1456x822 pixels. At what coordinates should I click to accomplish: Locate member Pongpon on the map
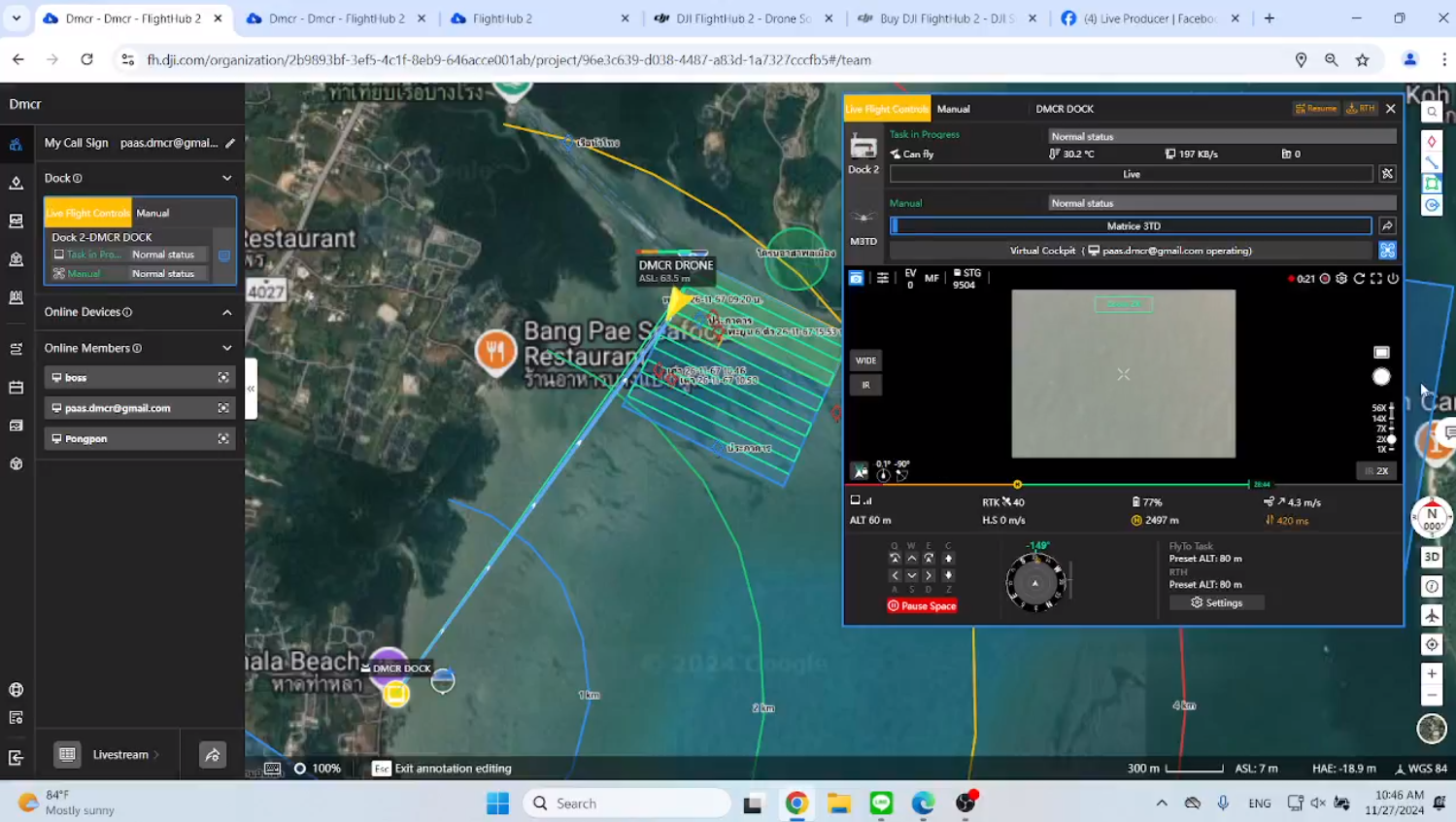click(x=223, y=438)
